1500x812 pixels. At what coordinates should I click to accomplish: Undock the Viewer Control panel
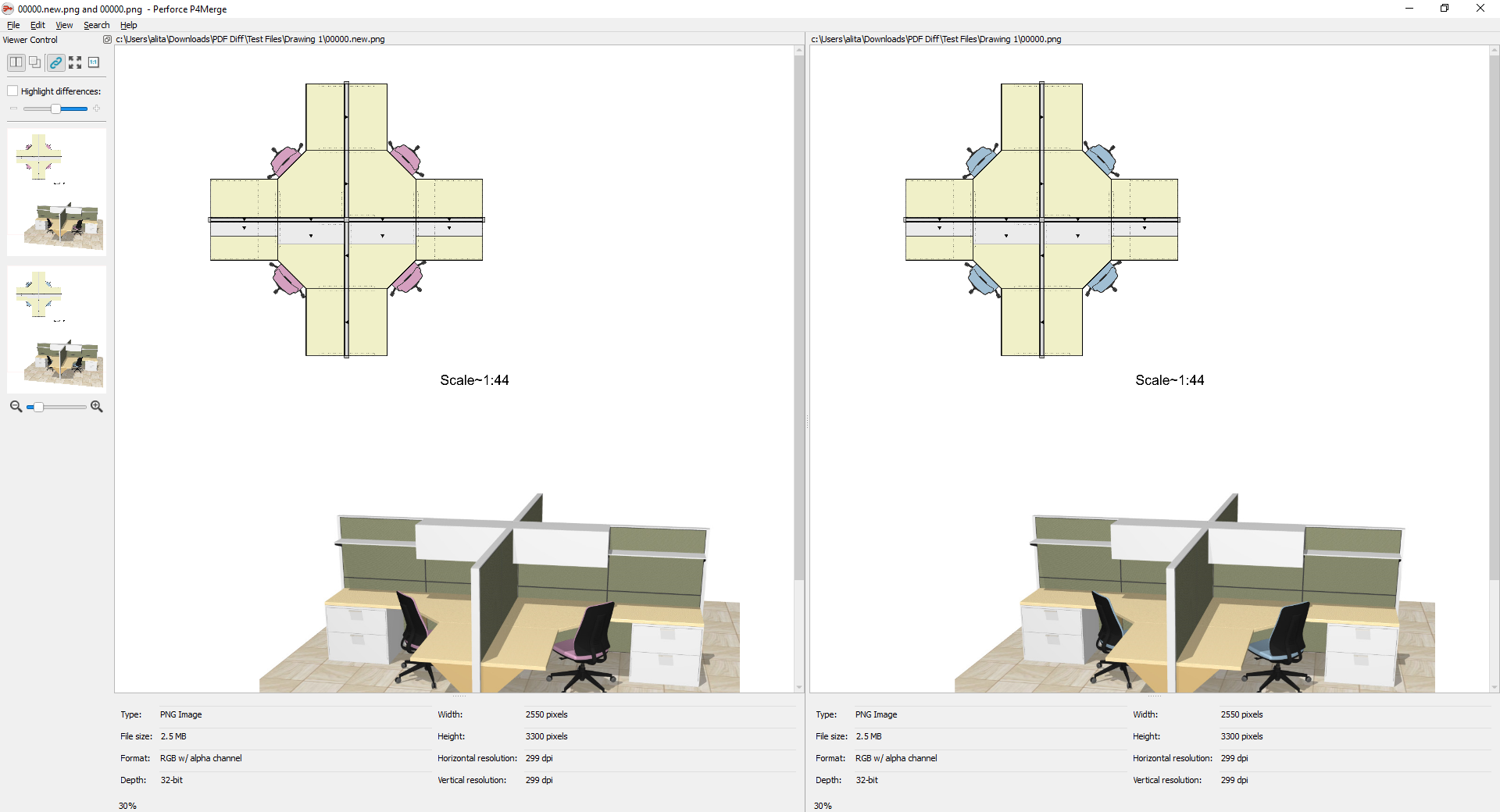coord(108,40)
